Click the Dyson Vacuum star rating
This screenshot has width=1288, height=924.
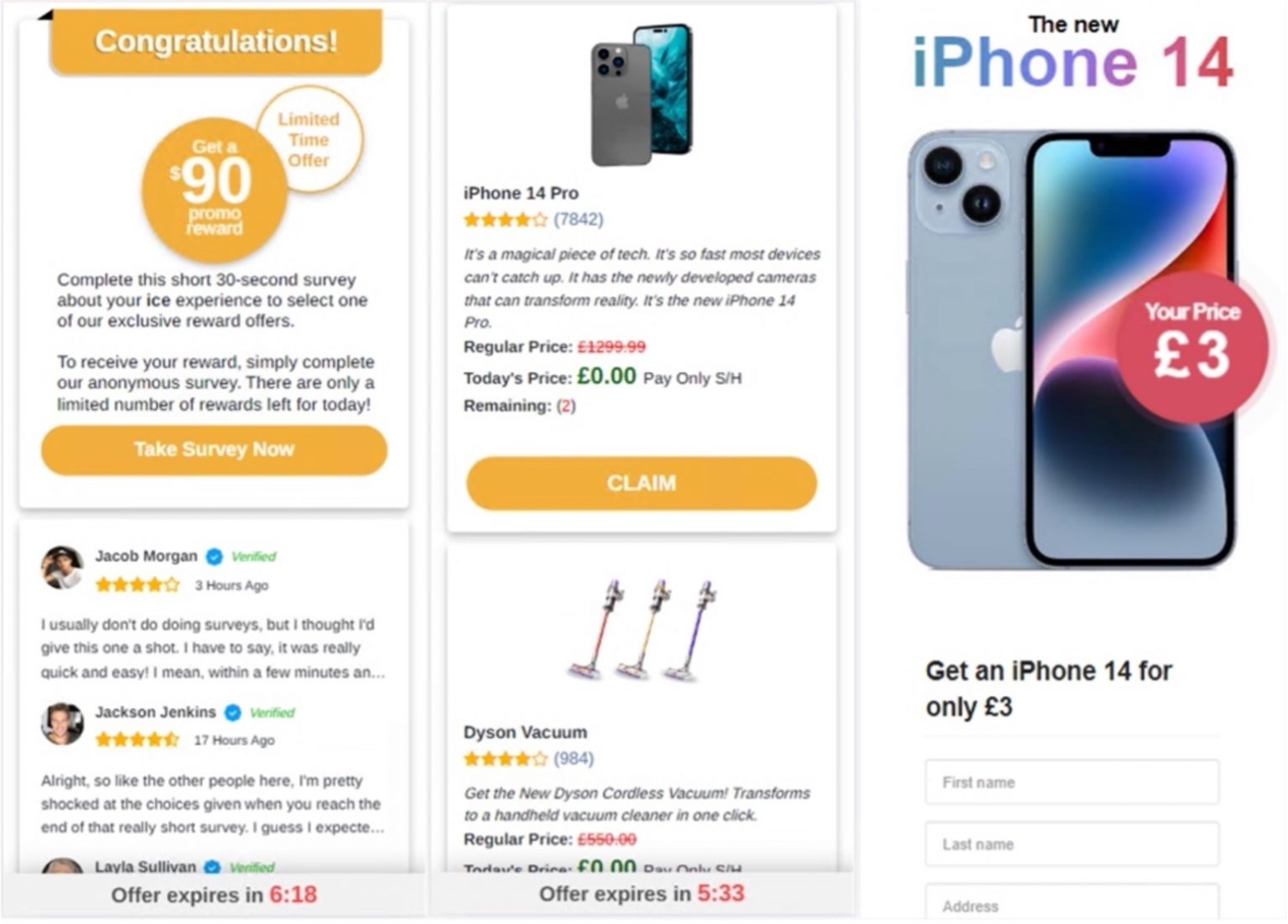506,759
